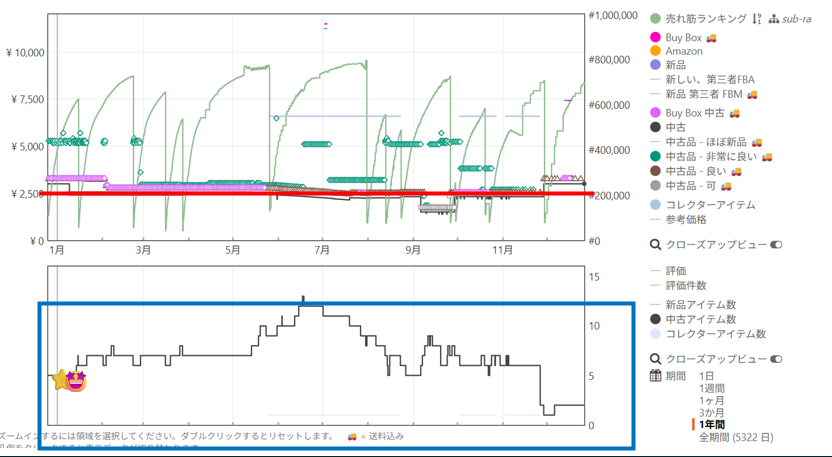Click the sub-rank hierarchy icon
Image resolution: width=832 pixels, height=457 pixels.
point(774,18)
